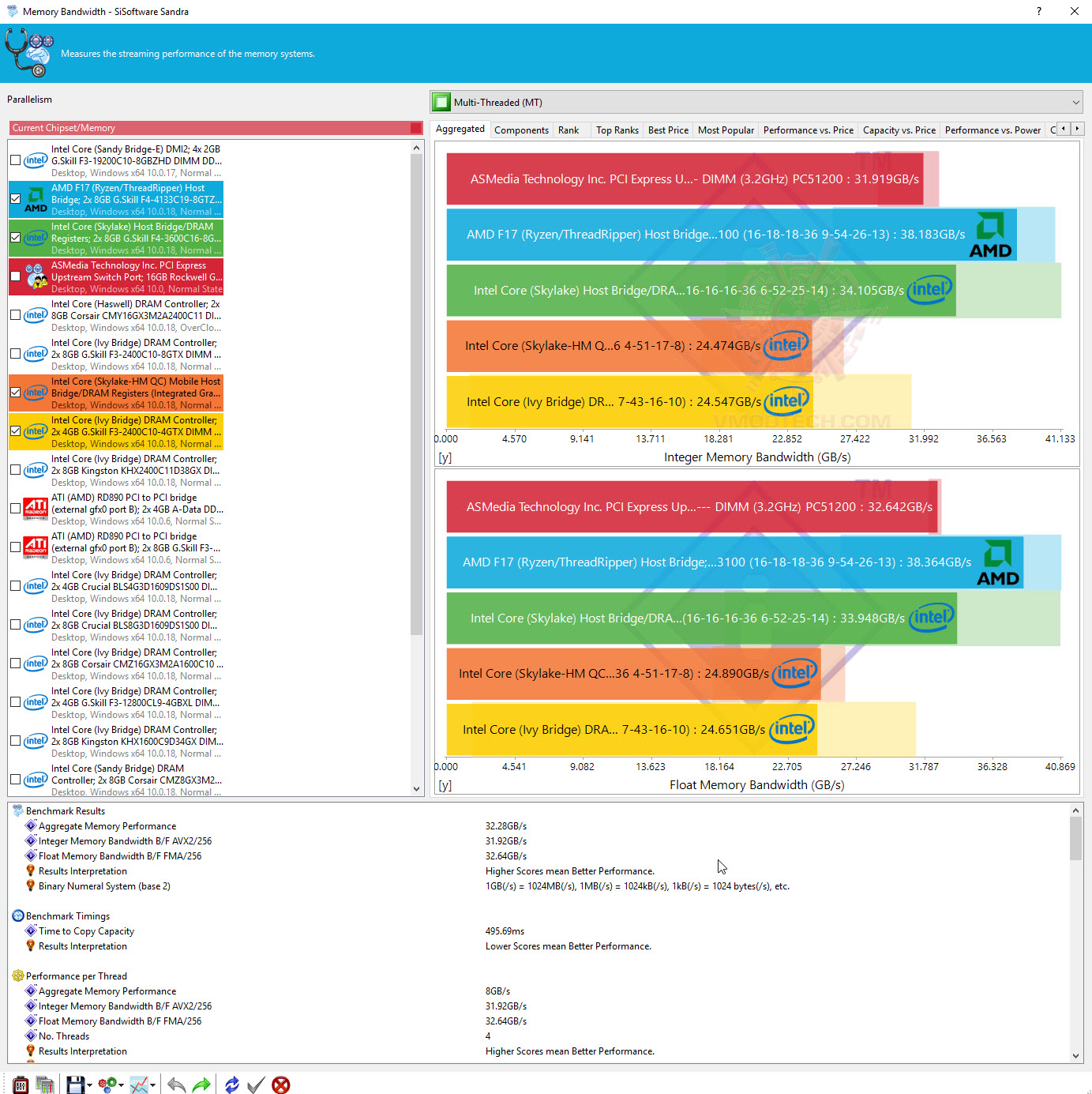The width and height of the screenshot is (1092, 1094).
Task: Click the [y] axis toggle under Float chart
Action: click(x=445, y=785)
